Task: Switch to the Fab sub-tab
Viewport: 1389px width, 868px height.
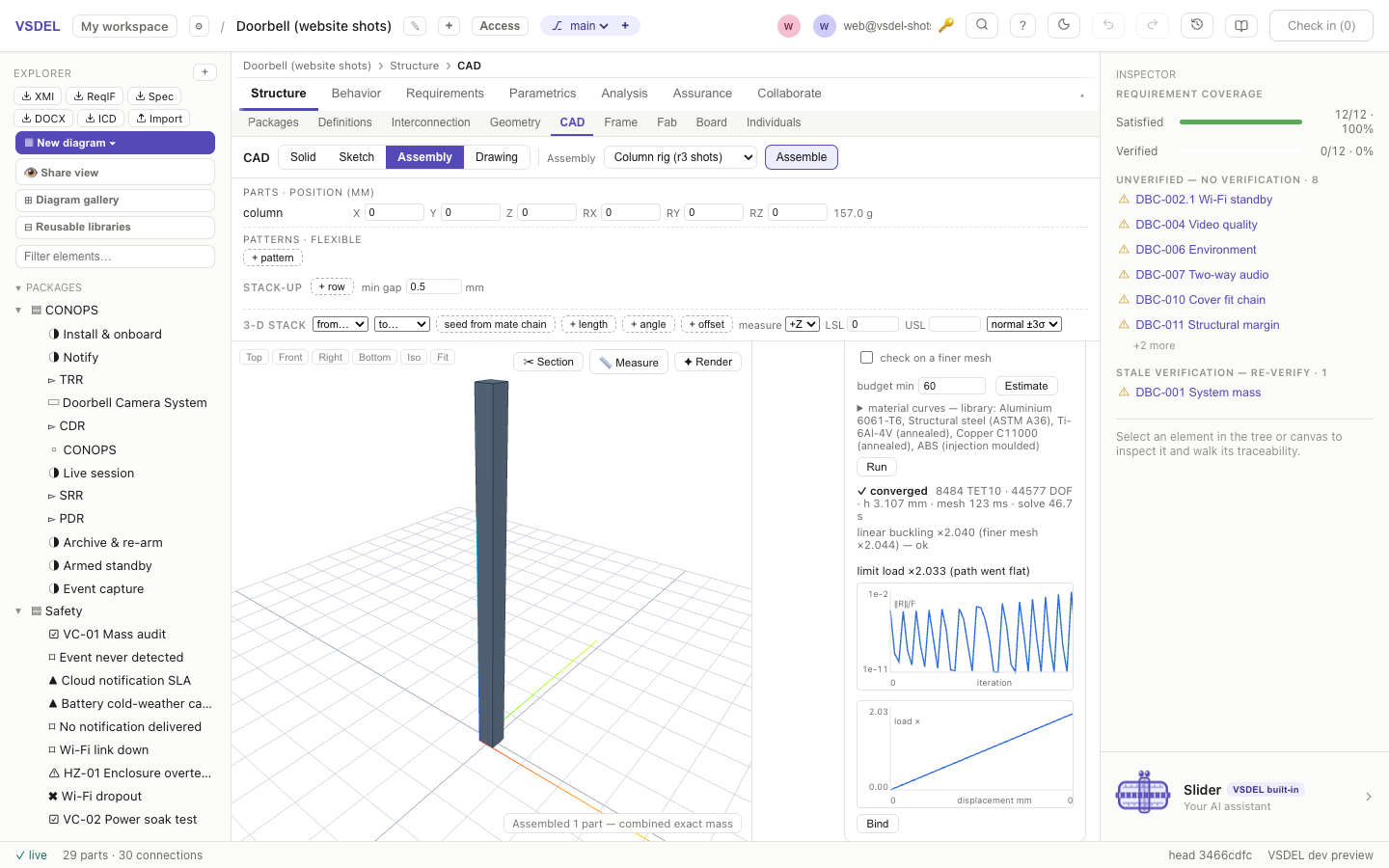Action: [x=667, y=122]
